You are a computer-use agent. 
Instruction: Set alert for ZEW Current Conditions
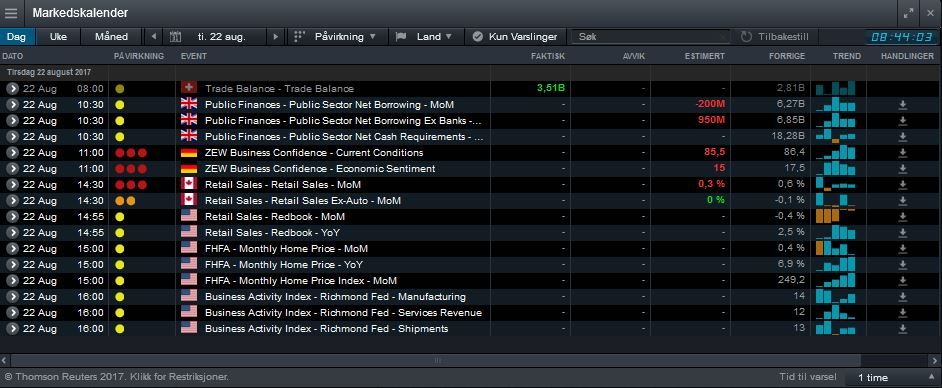point(902,153)
